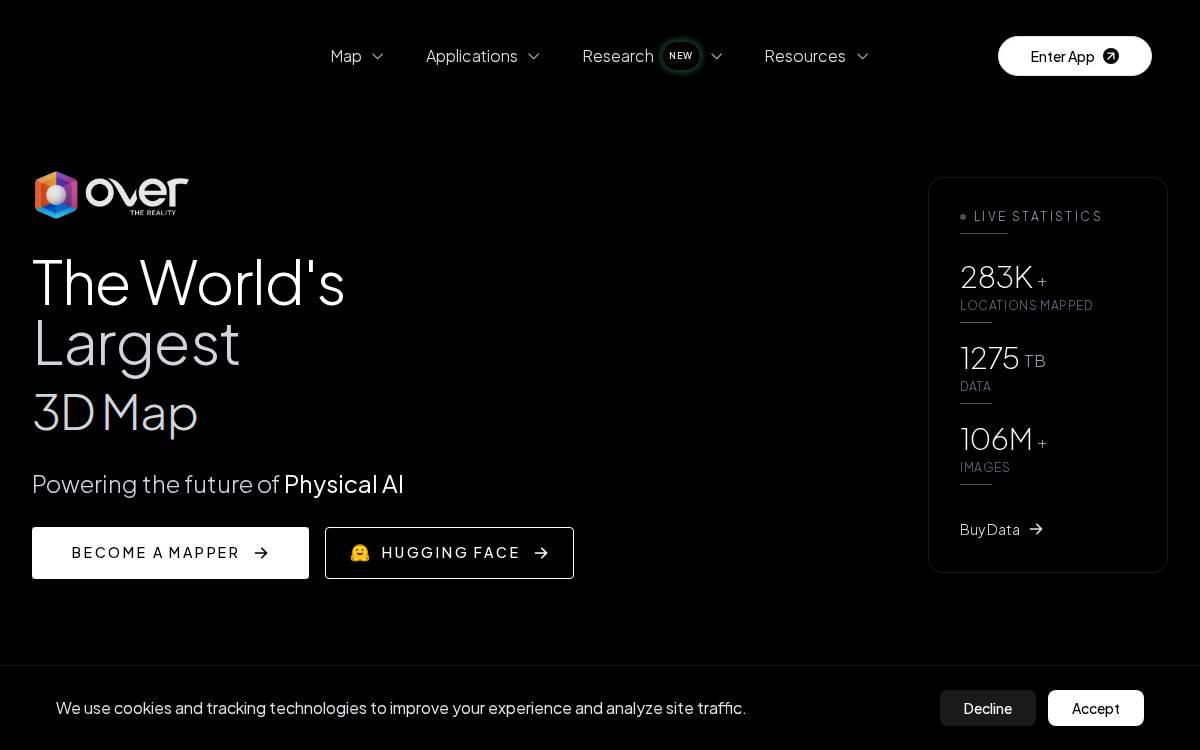Expand the Resources menu chevron
The width and height of the screenshot is (1200, 750).
pos(862,57)
